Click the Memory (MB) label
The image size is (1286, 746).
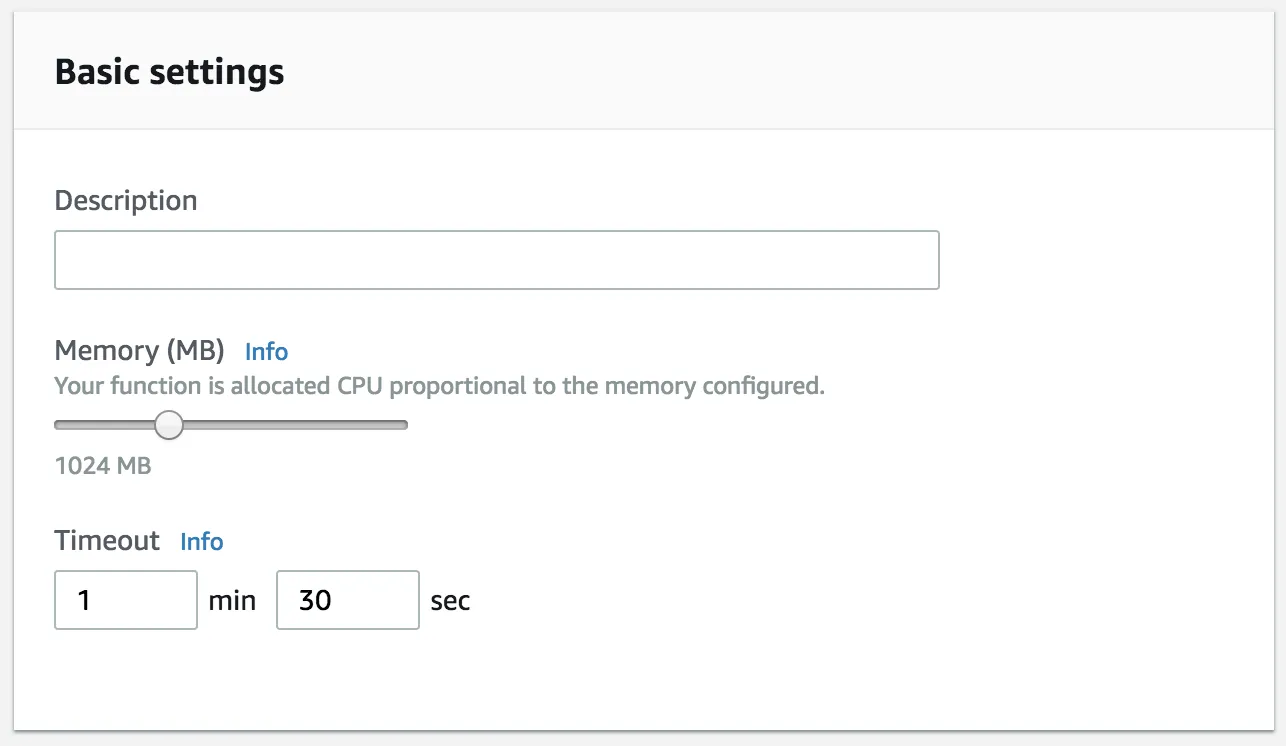coord(139,351)
